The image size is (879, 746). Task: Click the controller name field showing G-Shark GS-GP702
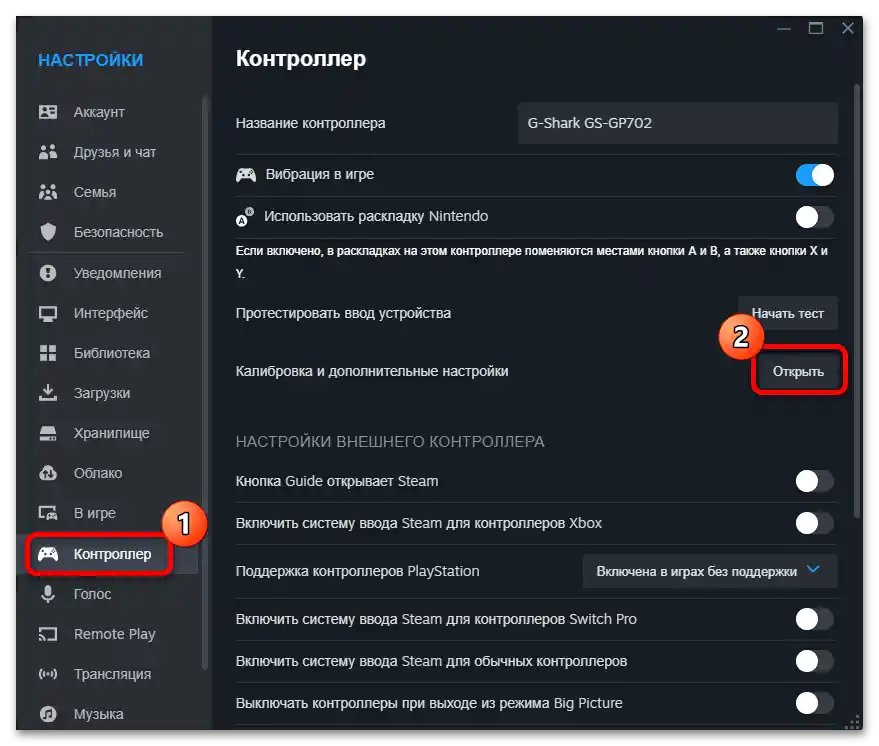tap(677, 123)
